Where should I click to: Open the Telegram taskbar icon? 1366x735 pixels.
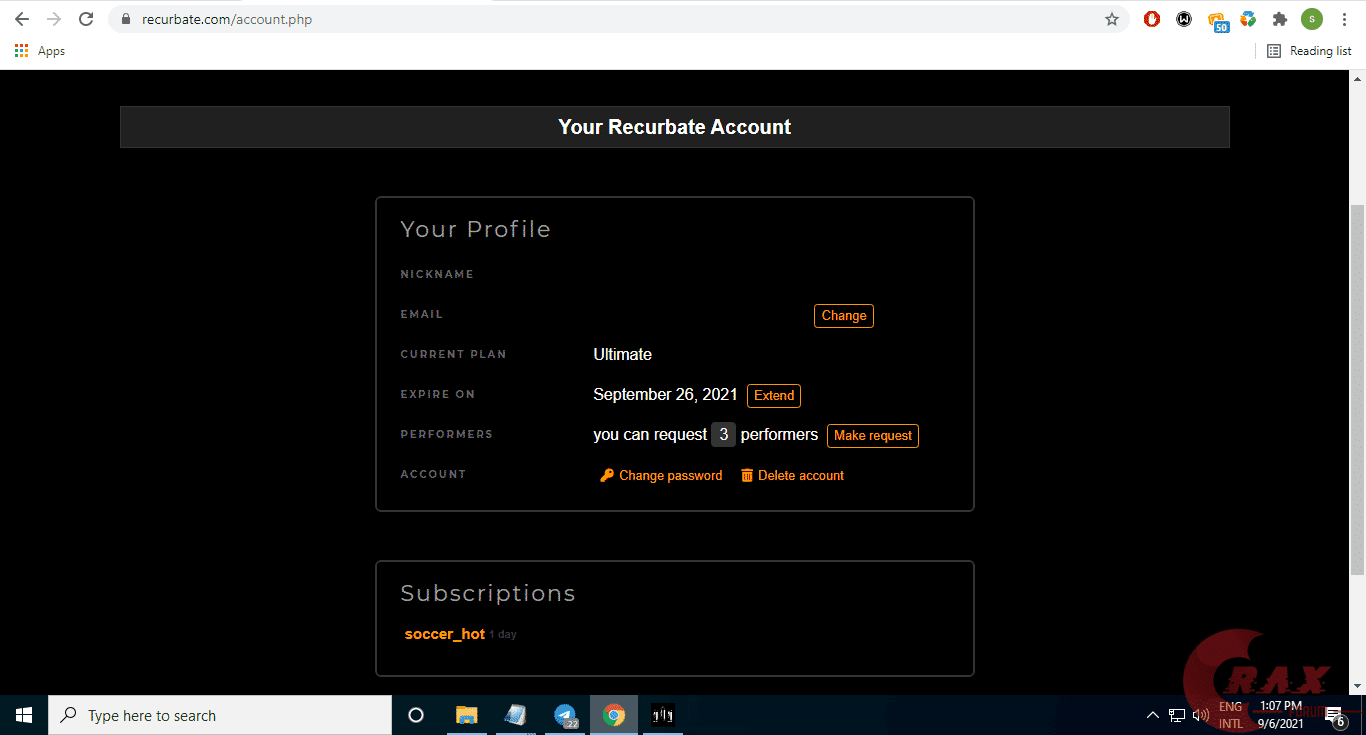click(565, 715)
